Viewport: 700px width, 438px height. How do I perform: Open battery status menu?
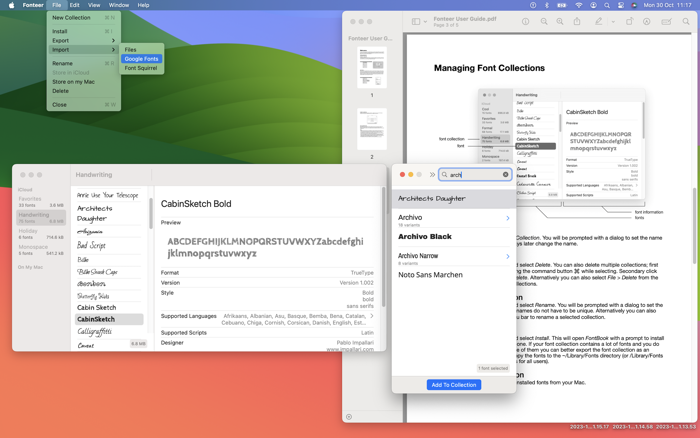click(562, 5)
